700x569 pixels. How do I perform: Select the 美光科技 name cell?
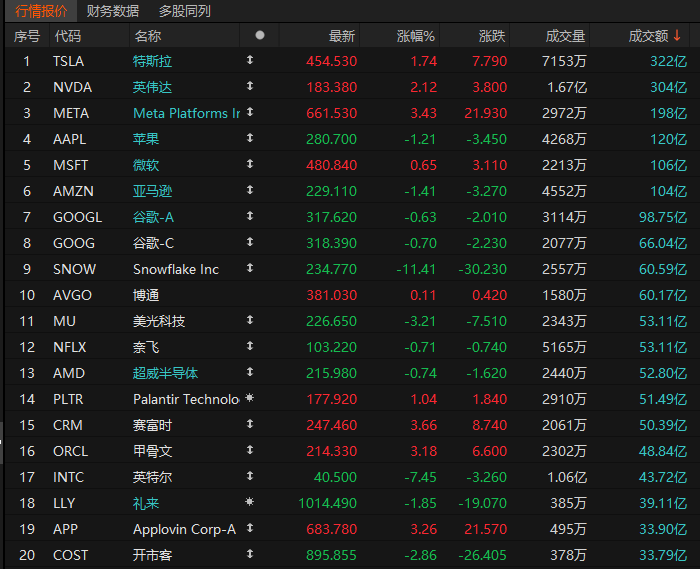pyautogui.click(x=158, y=321)
